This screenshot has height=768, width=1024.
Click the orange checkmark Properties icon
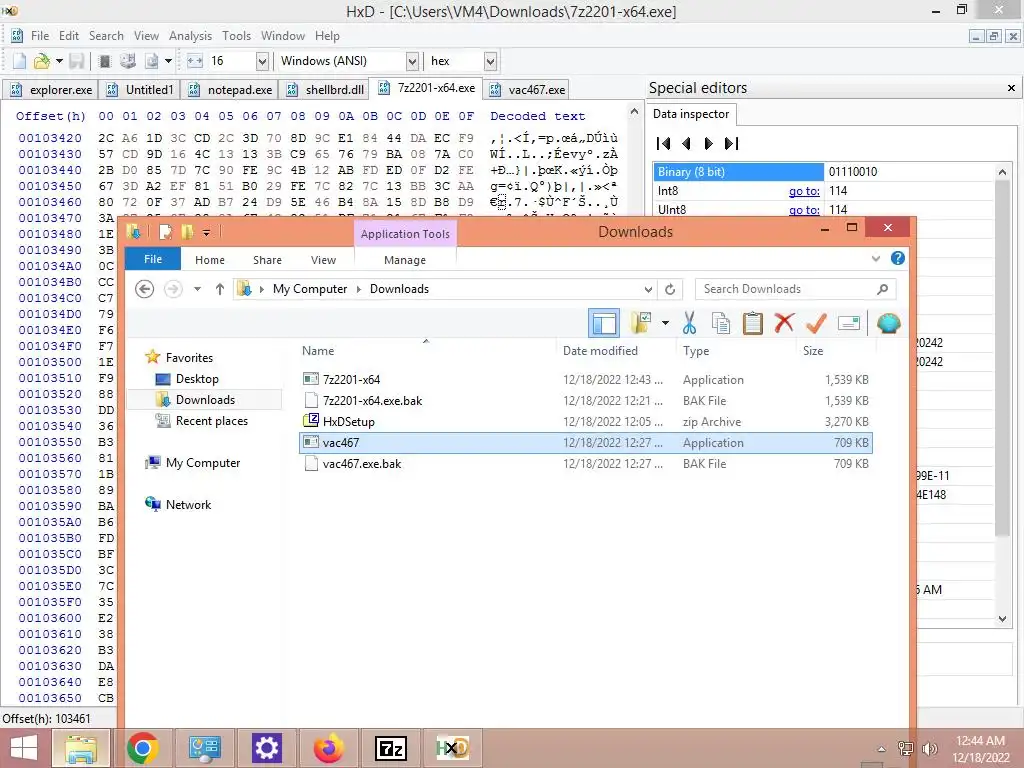pyautogui.click(x=816, y=323)
